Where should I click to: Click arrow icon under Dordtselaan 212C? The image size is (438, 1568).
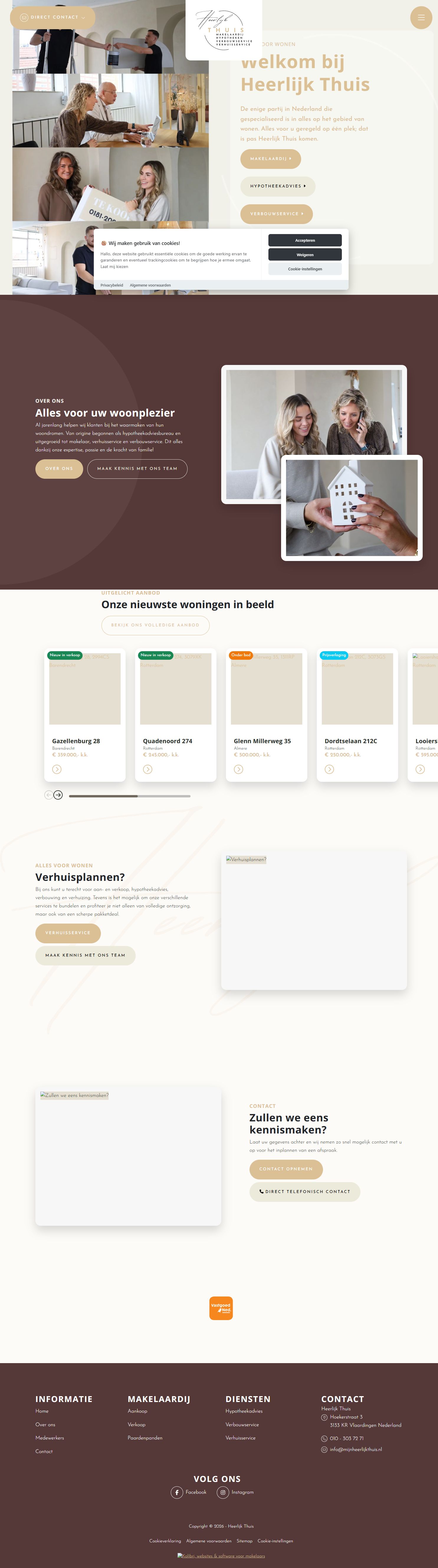click(329, 769)
